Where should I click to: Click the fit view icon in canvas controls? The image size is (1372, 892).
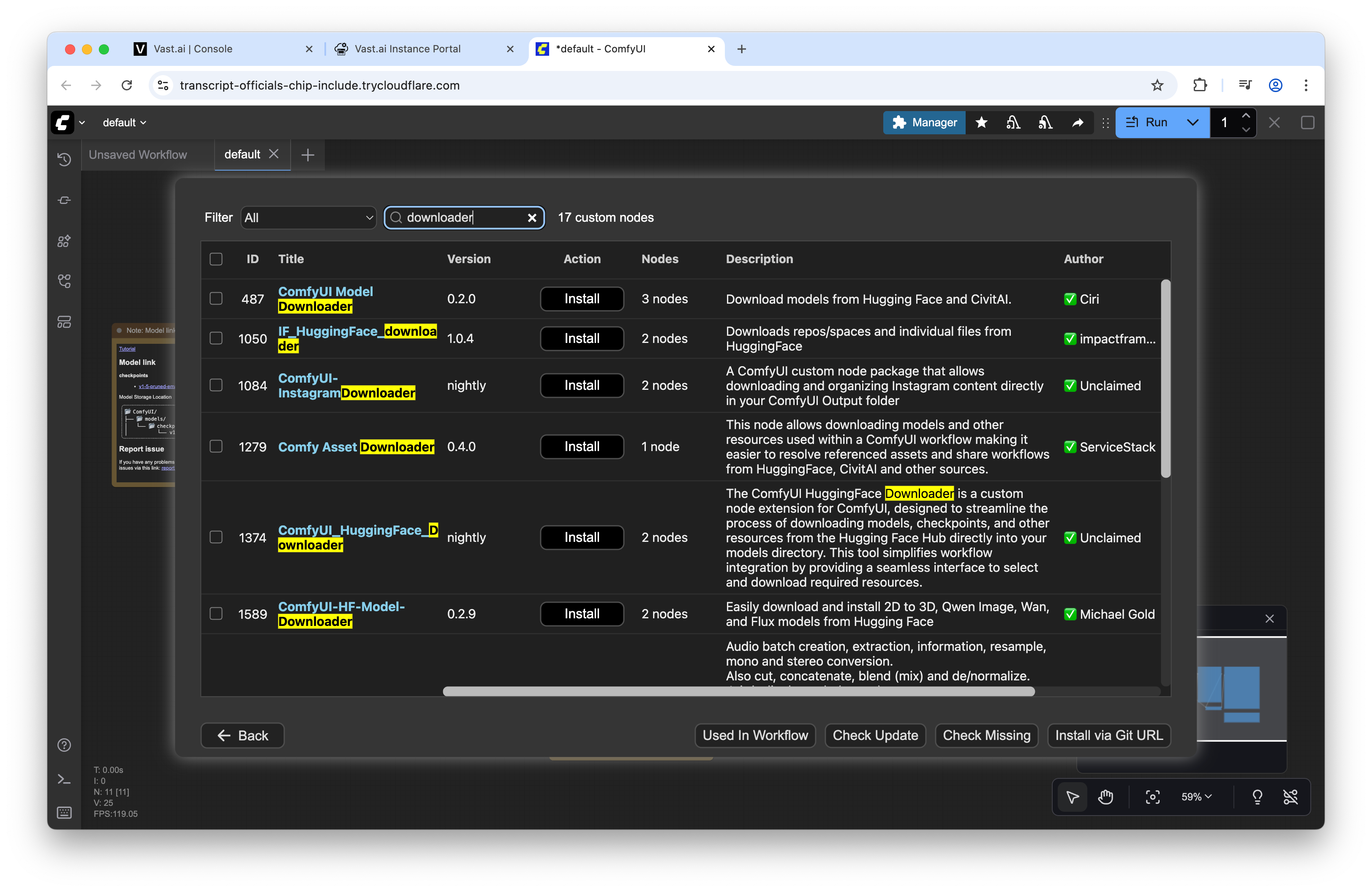(1152, 797)
